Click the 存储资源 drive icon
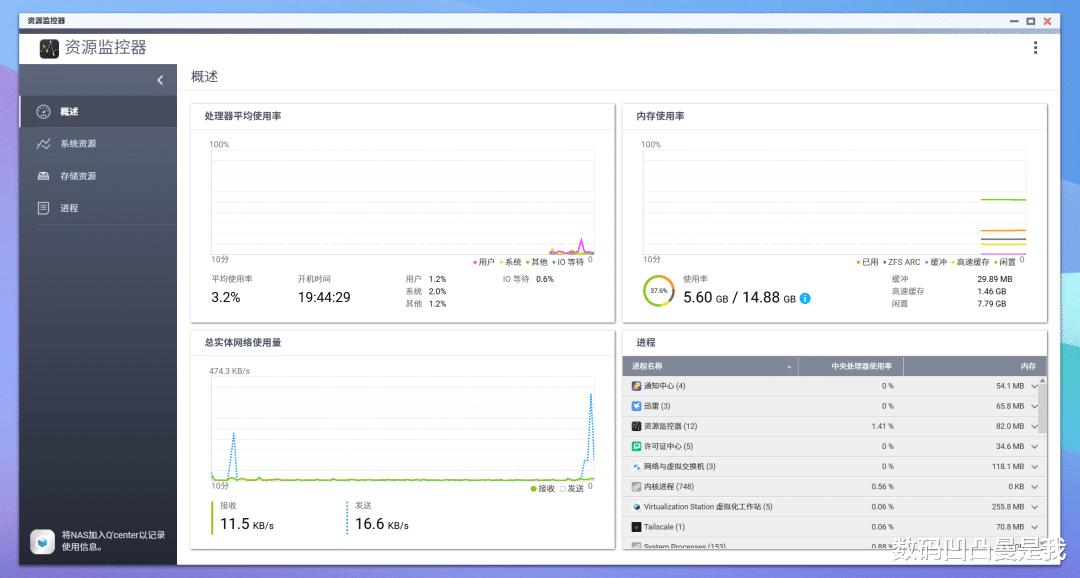Viewport: 1080px width, 578px height. point(43,176)
